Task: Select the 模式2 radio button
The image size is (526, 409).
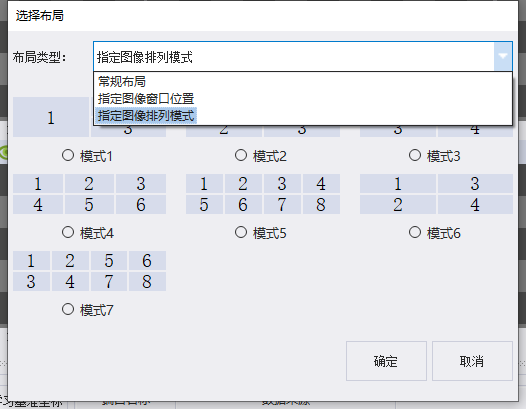Action: click(241, 156)
